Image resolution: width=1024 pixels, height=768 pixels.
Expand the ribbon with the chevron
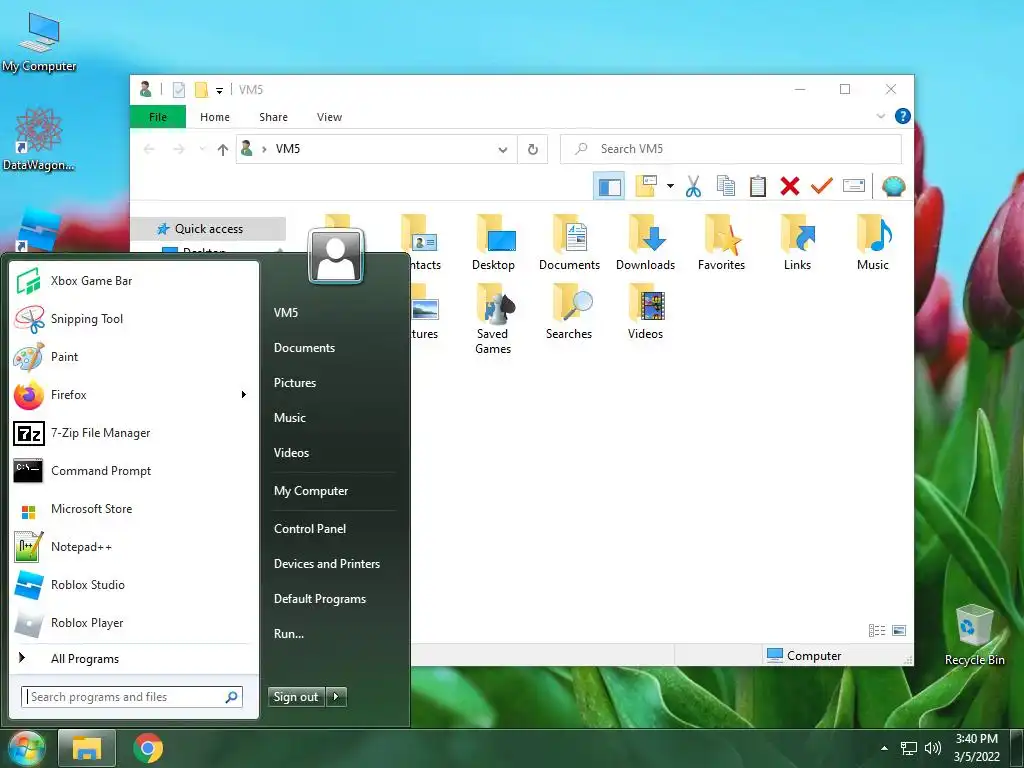pyautogui.click(x=880, y=116)
